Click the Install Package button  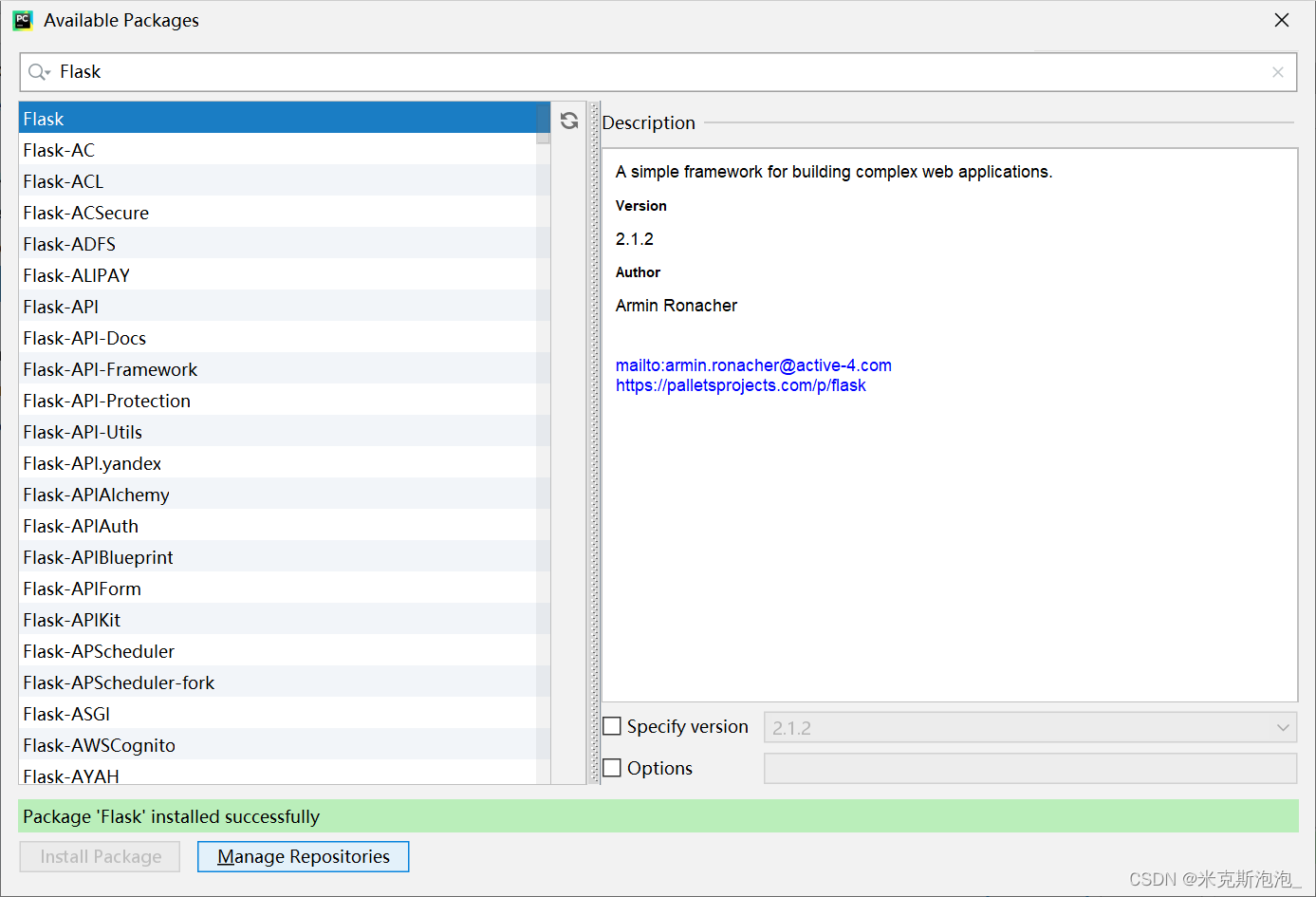coord(101,857)
